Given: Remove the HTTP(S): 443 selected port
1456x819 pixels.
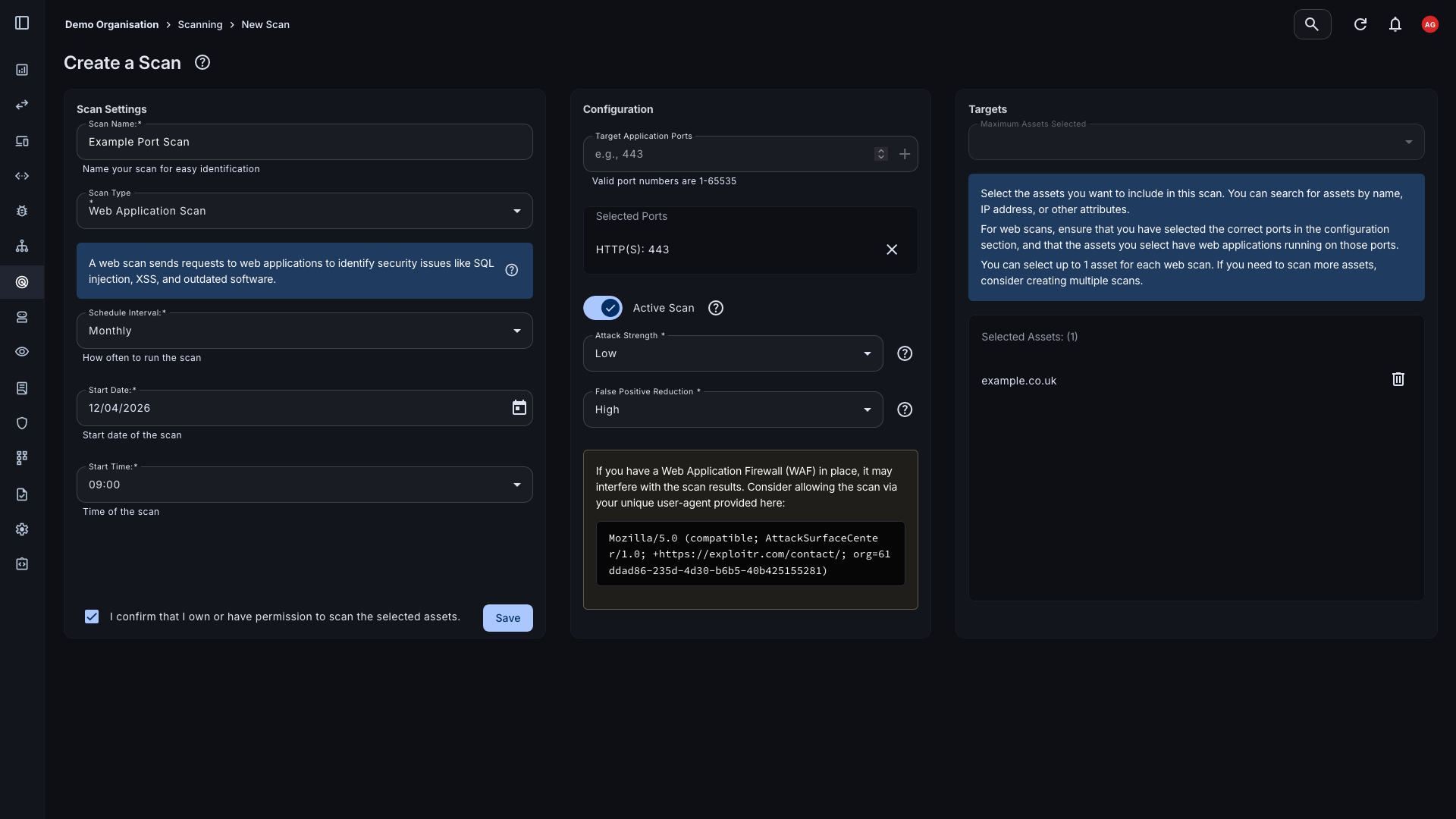Looking at the screenshot, I should pos(892,249).
